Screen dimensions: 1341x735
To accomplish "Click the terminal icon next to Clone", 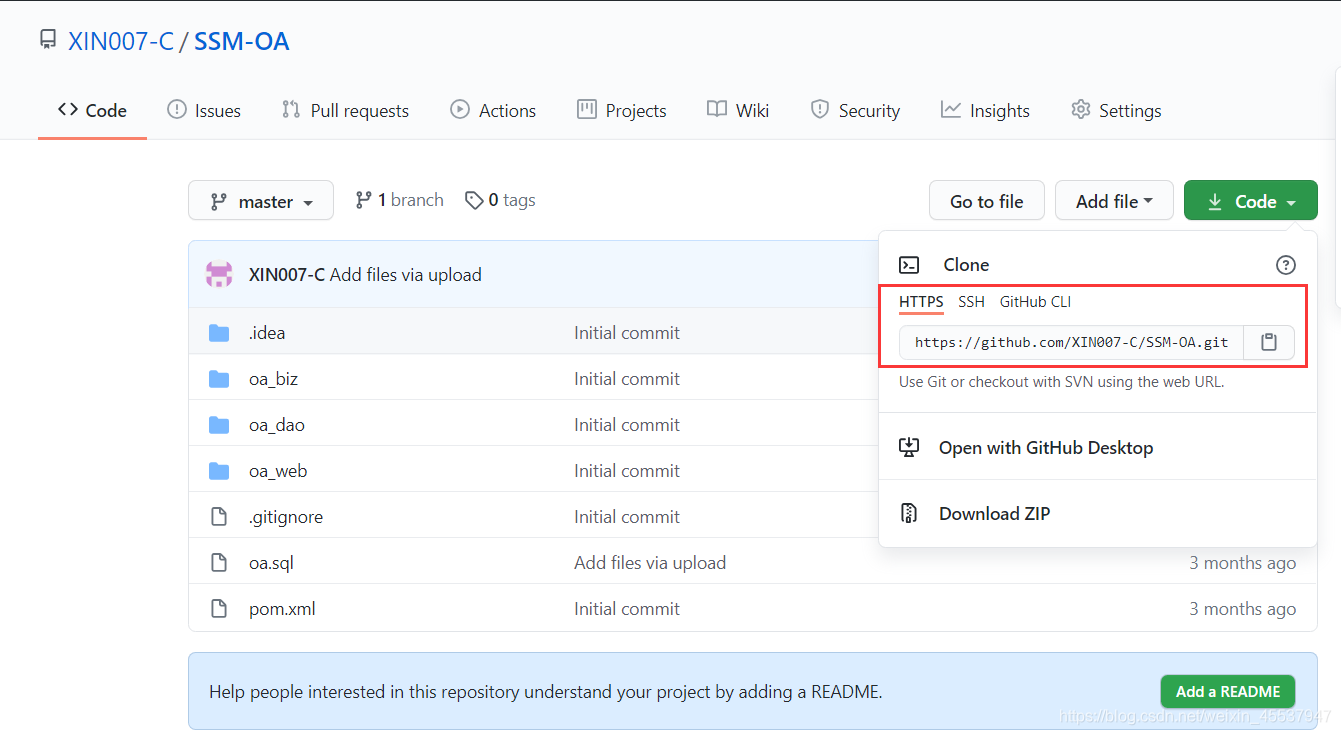I will pos(909,265).
